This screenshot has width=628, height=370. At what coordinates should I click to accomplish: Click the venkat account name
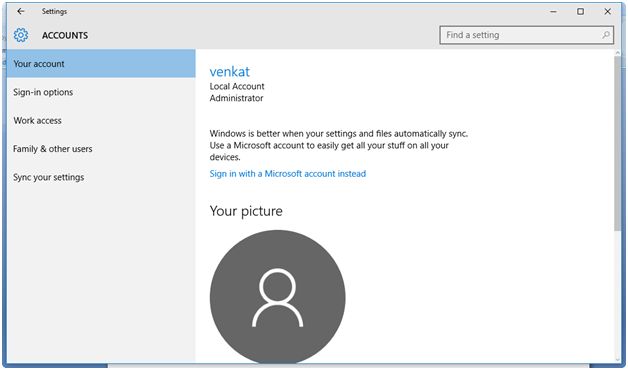click(x=229, y=72)
